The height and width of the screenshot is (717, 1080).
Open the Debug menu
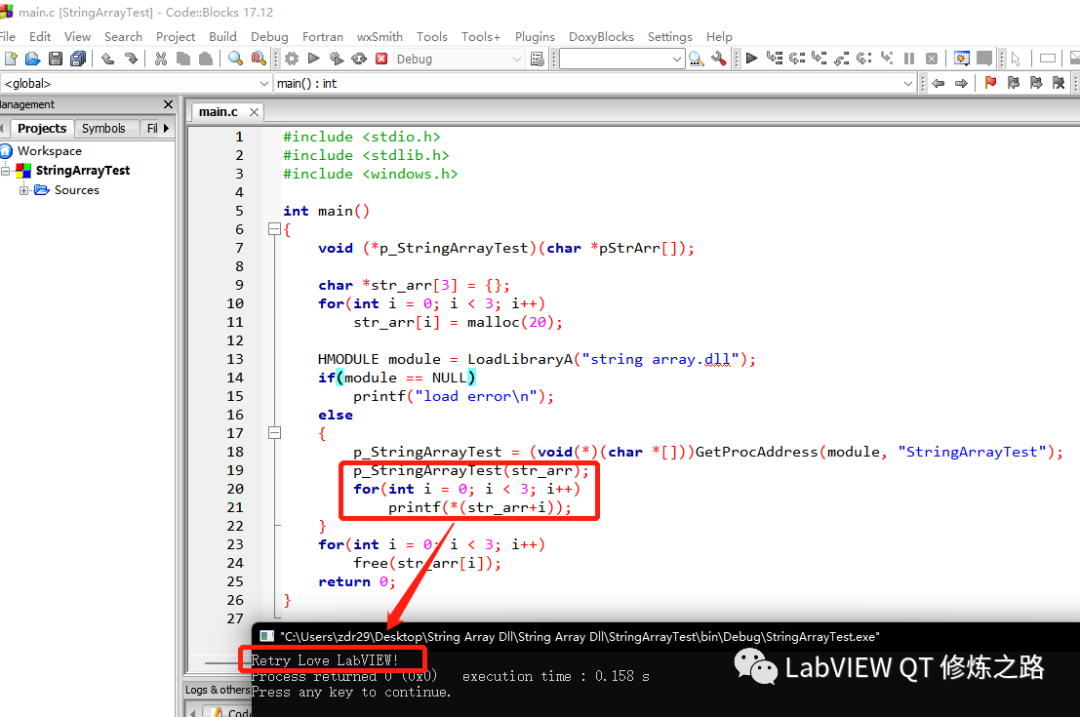pos(269,37)
